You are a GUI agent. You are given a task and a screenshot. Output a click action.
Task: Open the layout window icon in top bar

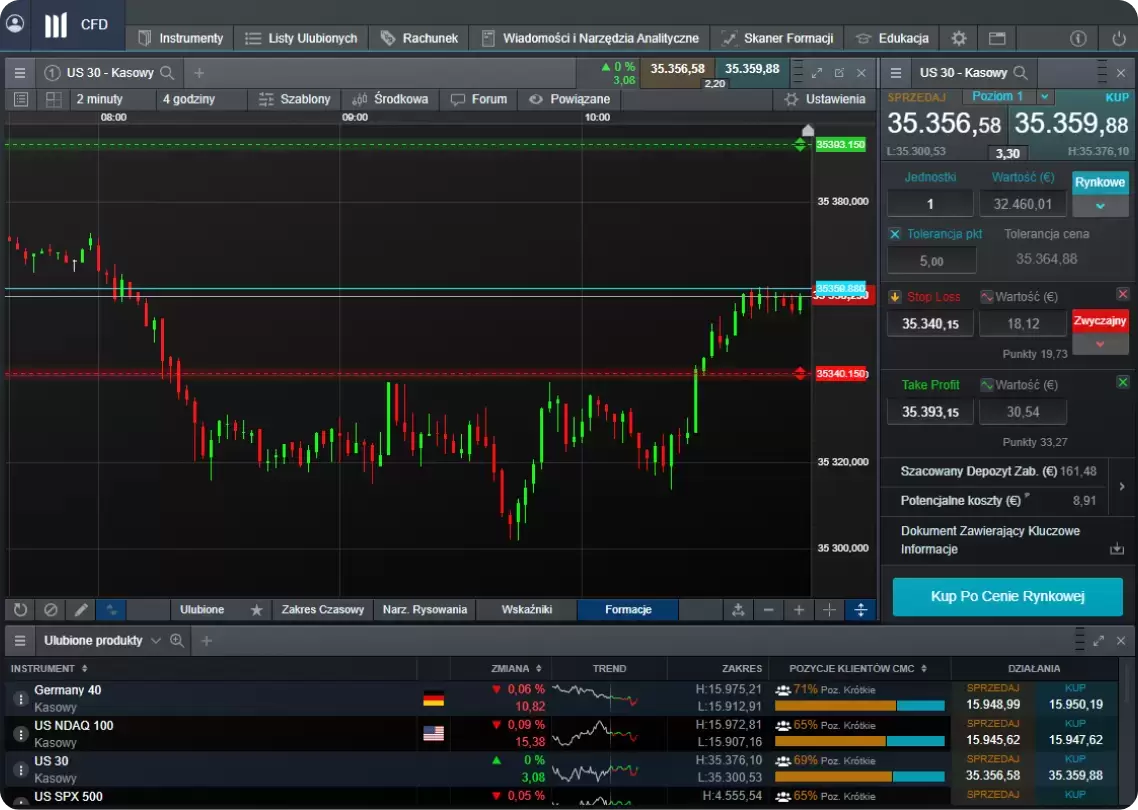click(x=997, y=38)
